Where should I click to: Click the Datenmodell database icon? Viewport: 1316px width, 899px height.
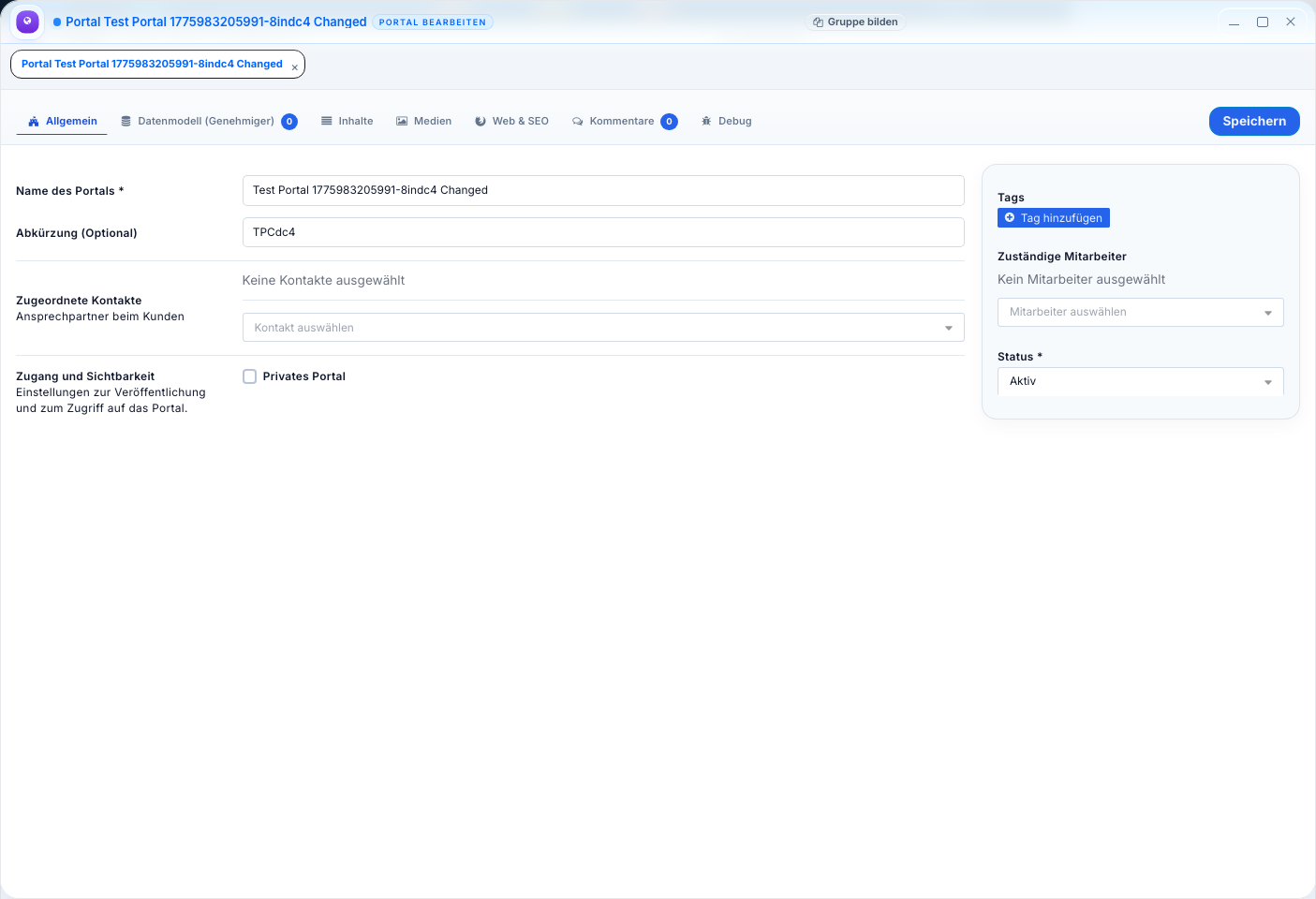(x=126, y=122)
